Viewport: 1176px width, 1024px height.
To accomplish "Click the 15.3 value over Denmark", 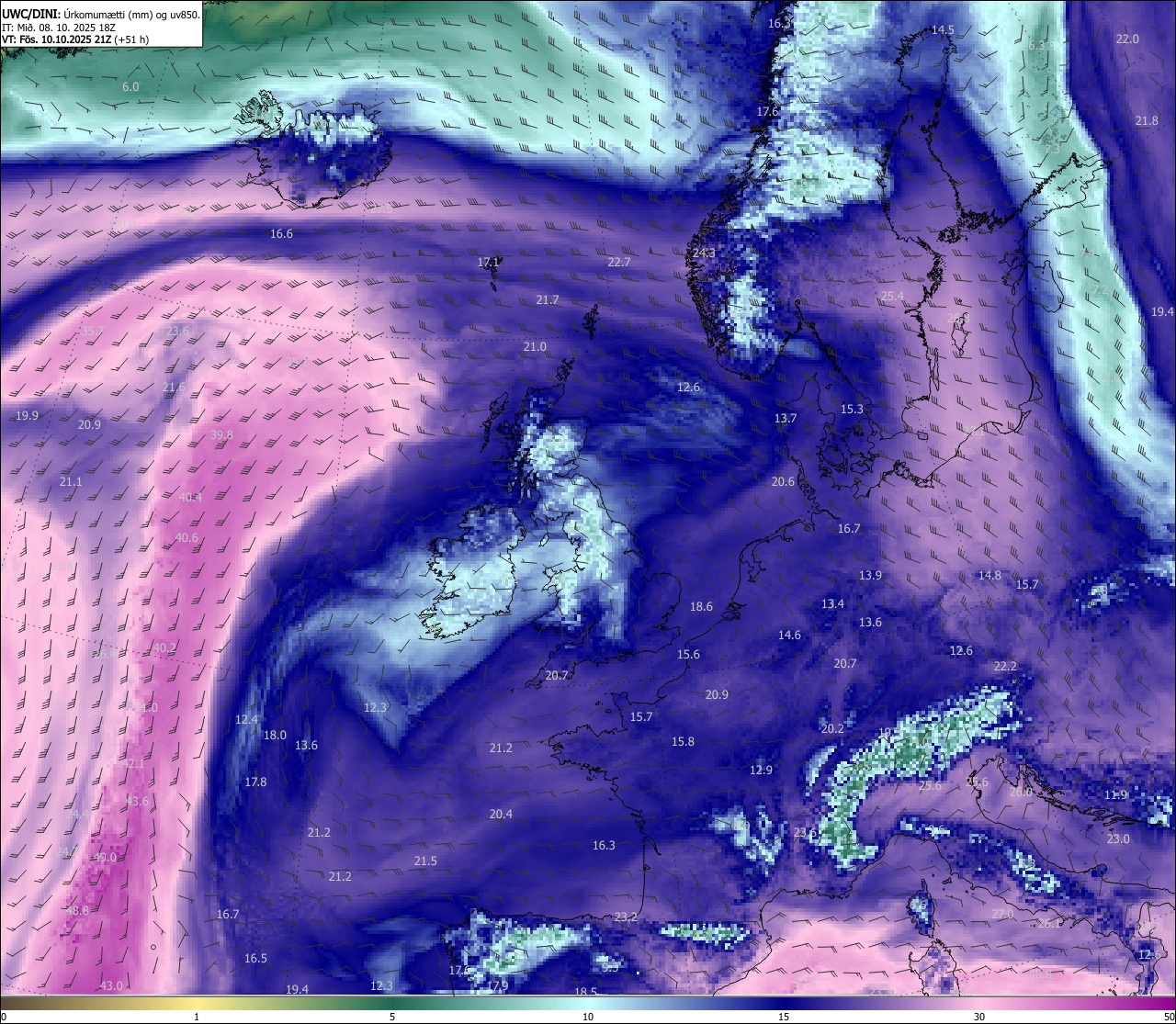I will point(852,410).
